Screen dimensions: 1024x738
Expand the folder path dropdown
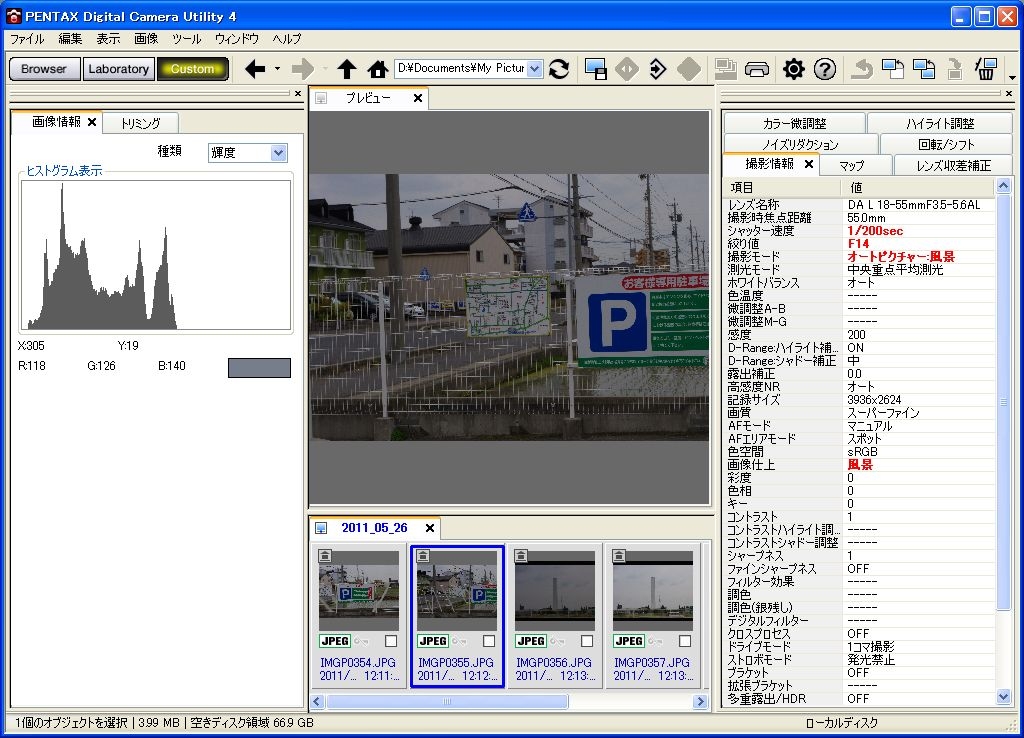534,69
